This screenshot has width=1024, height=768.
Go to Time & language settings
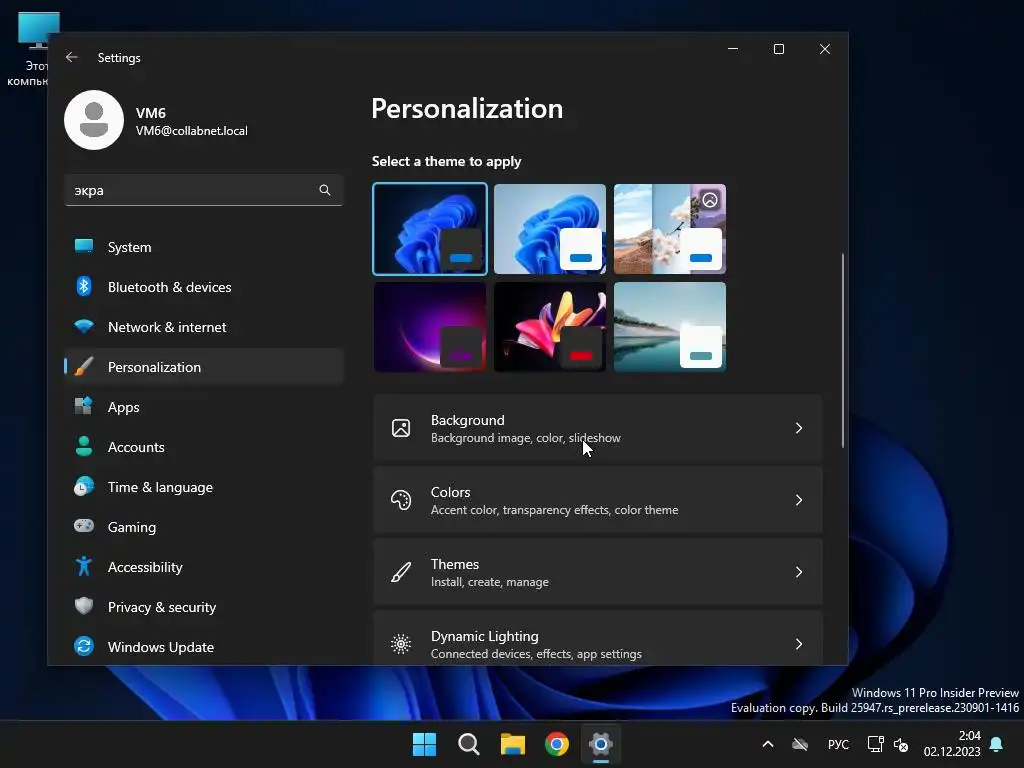[204, 487]
